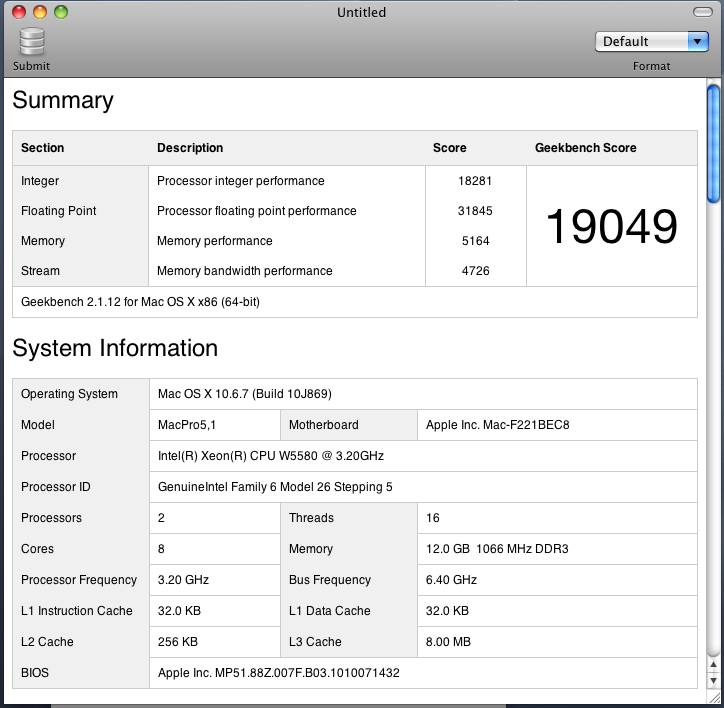
Task: Click the Description column header
Action: click(190, 147)
